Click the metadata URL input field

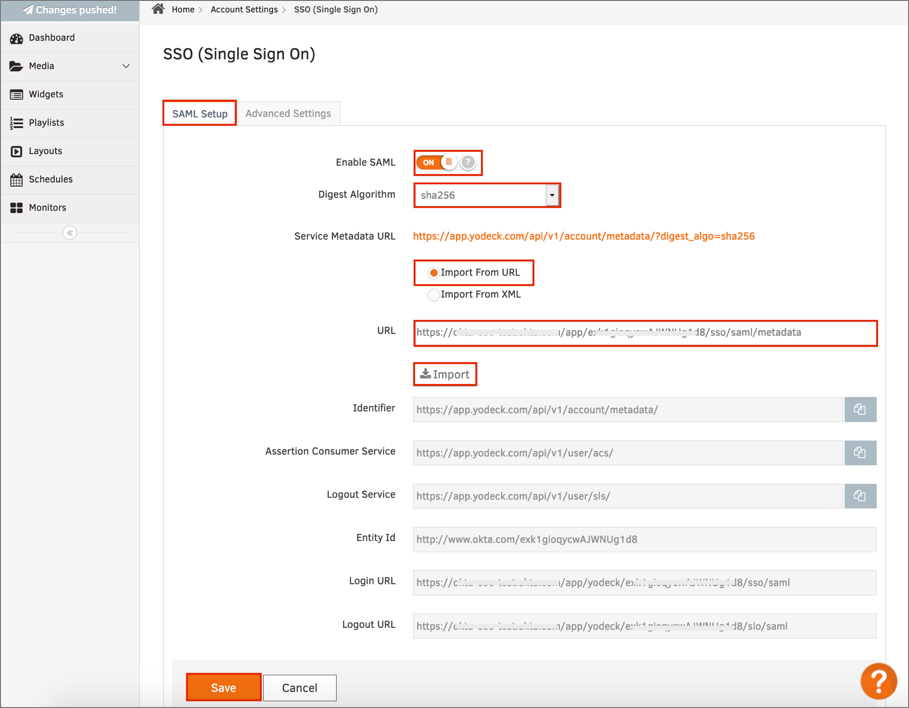pos(645,332)
